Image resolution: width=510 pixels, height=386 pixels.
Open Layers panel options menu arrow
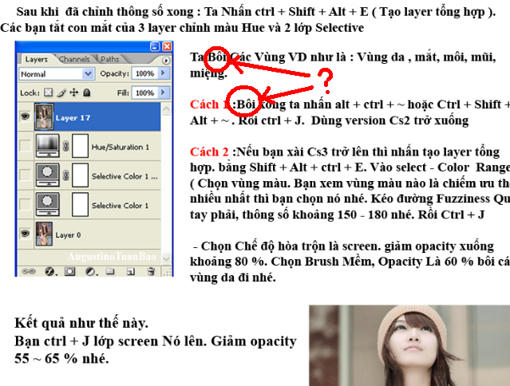166,60
